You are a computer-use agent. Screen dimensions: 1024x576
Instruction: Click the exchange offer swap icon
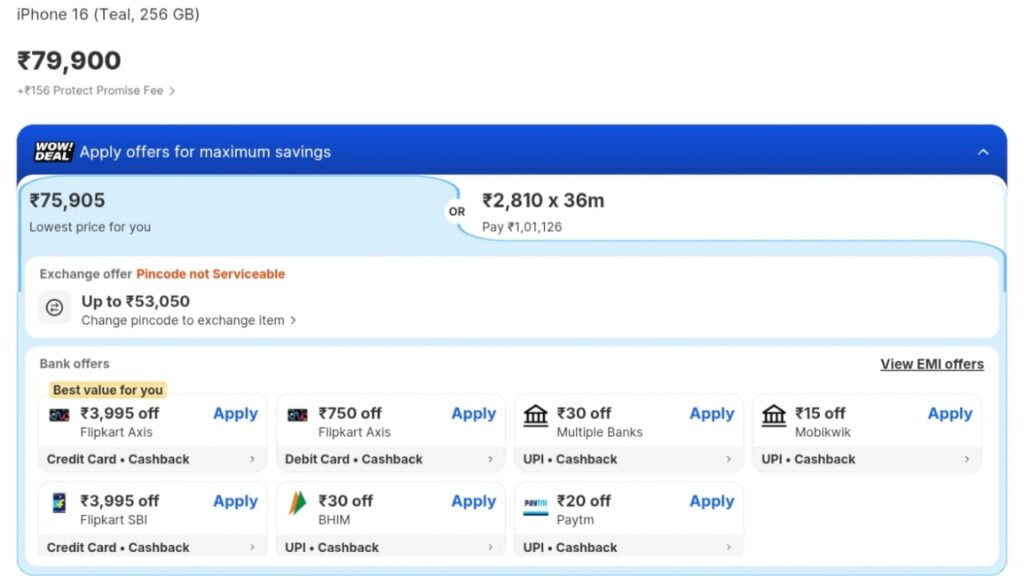click(55, 308)
